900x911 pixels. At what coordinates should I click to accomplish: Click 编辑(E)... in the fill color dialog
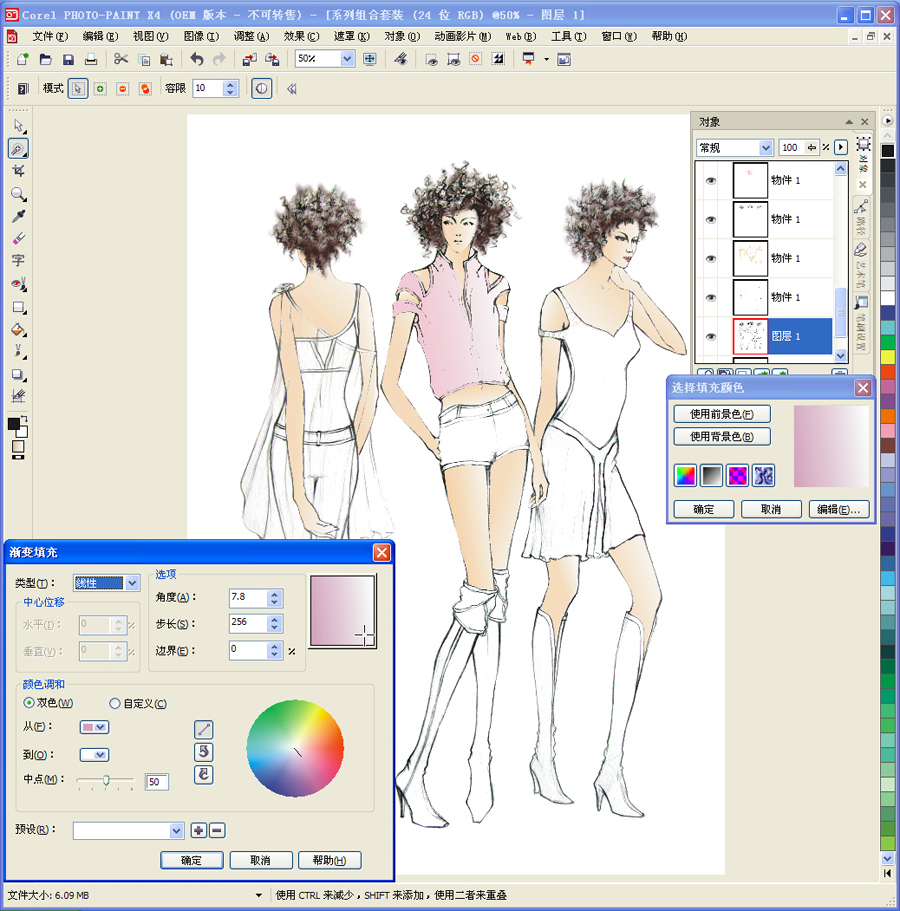pyautogui.click(x=839, y=510)
